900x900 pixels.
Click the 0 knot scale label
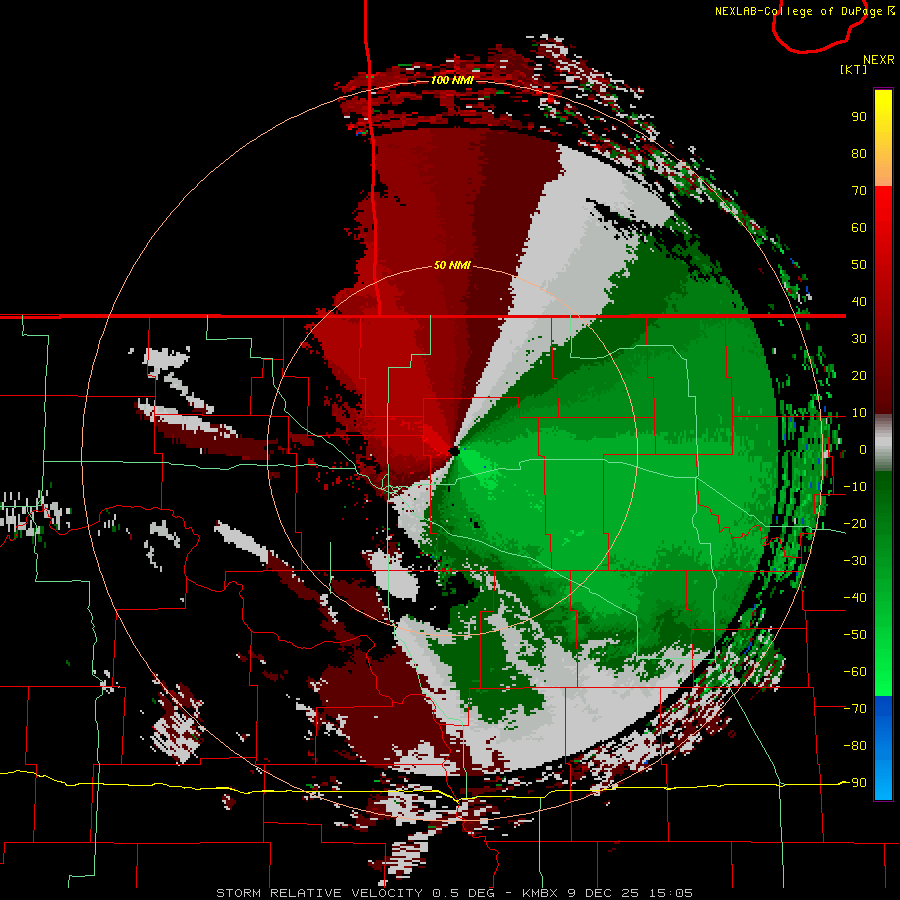pyautogui.click(x=863, y=450)
